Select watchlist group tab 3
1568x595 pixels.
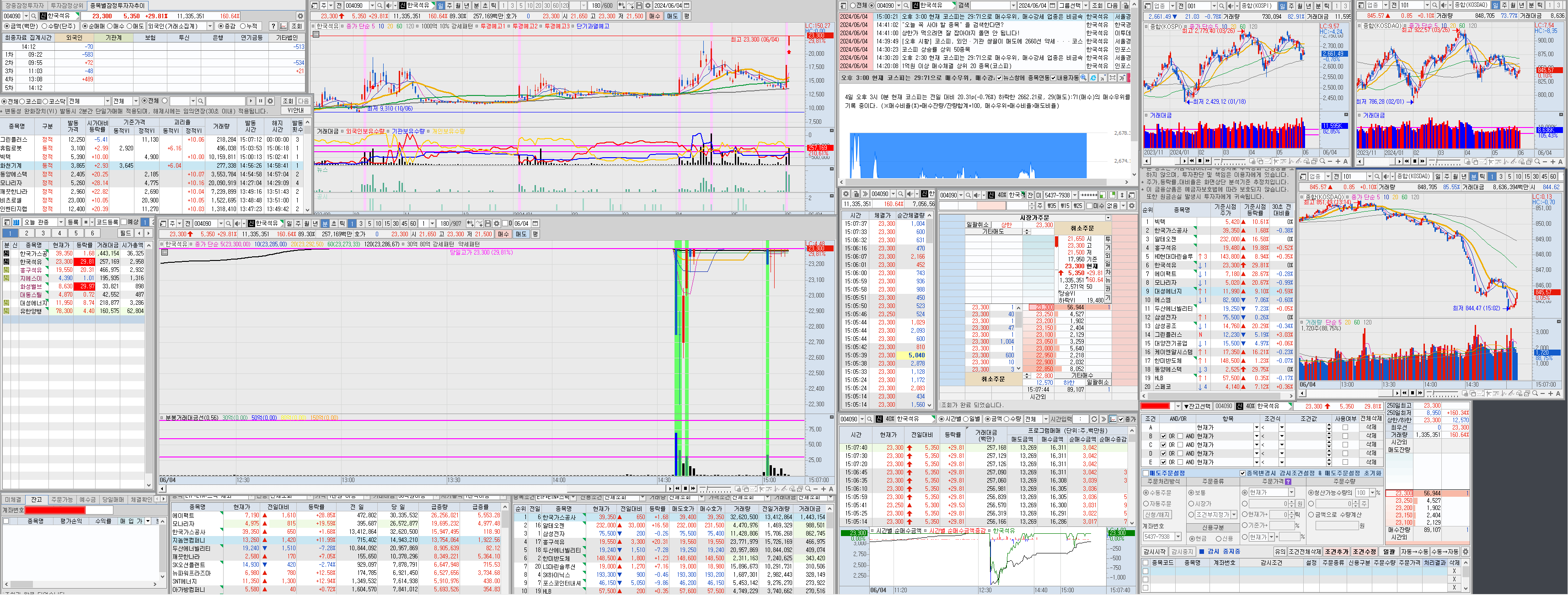tap(43, 233)
